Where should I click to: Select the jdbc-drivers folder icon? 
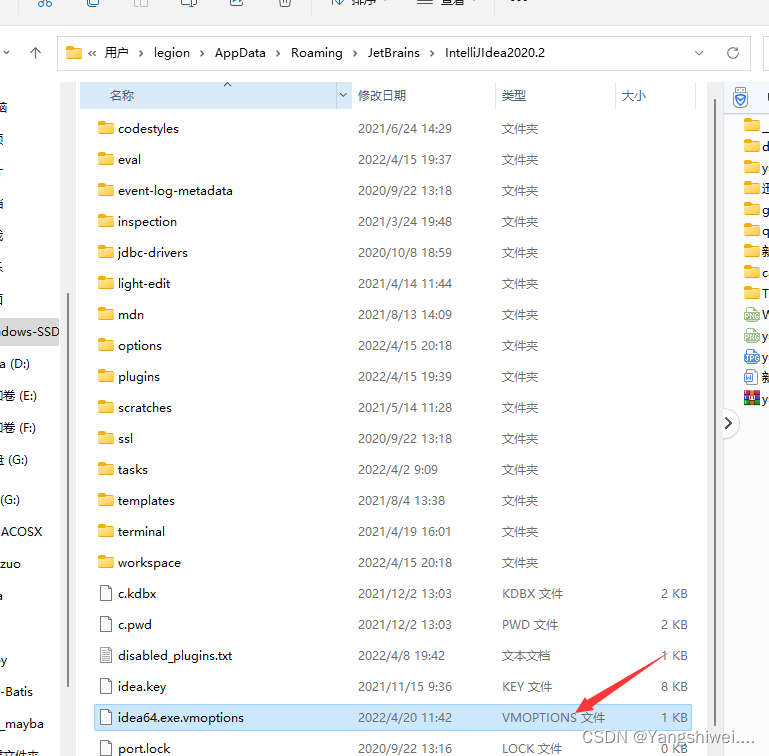(x=105, y=252)
